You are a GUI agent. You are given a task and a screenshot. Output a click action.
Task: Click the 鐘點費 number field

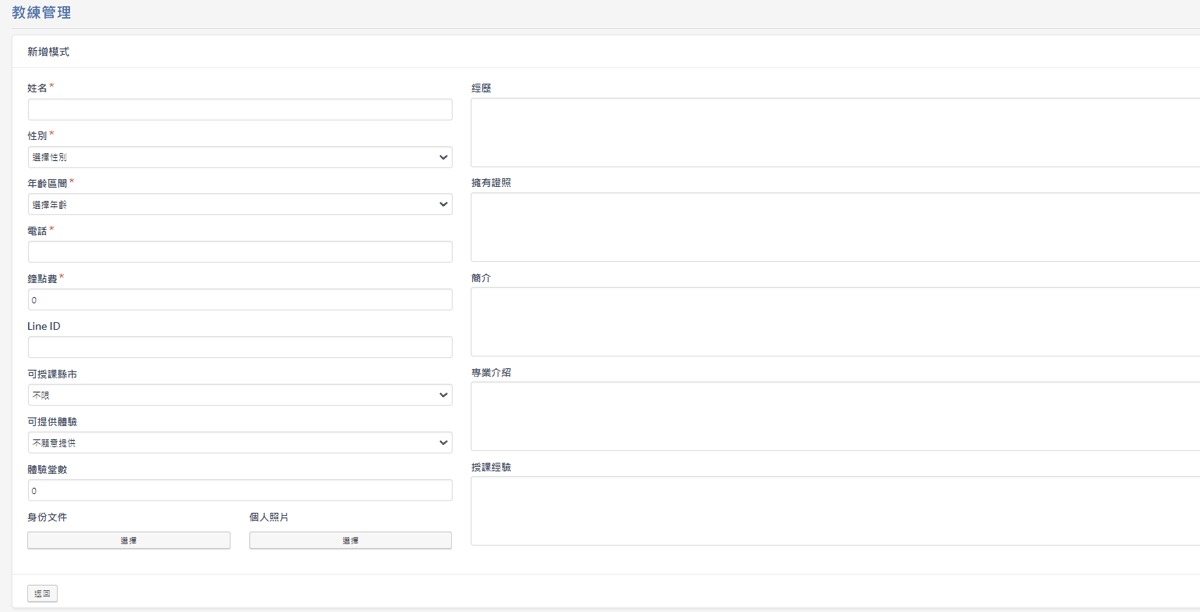[x=240, y=300]
